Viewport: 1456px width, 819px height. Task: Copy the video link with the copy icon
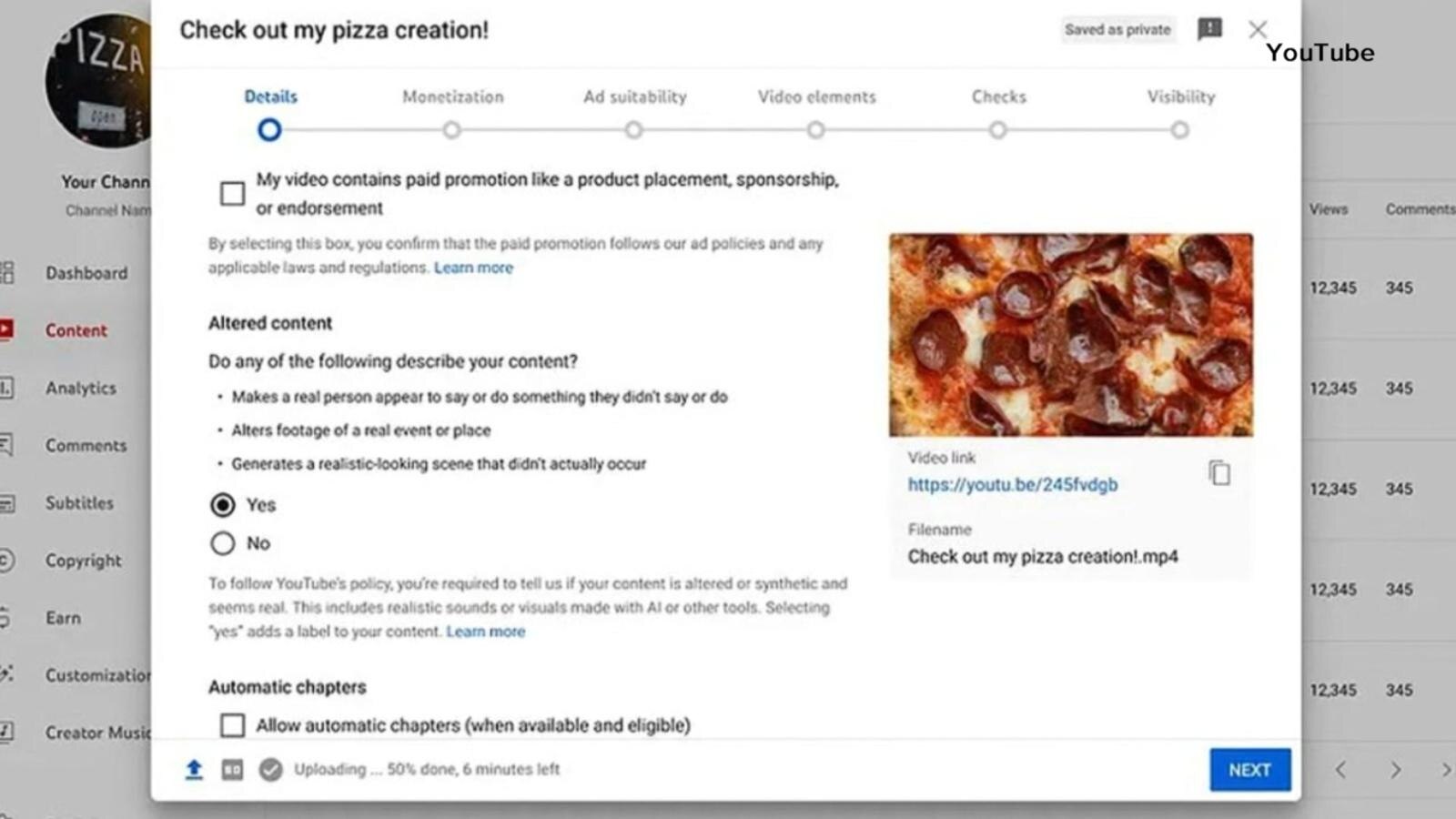pyautogui.click(x=1219, y=473)
